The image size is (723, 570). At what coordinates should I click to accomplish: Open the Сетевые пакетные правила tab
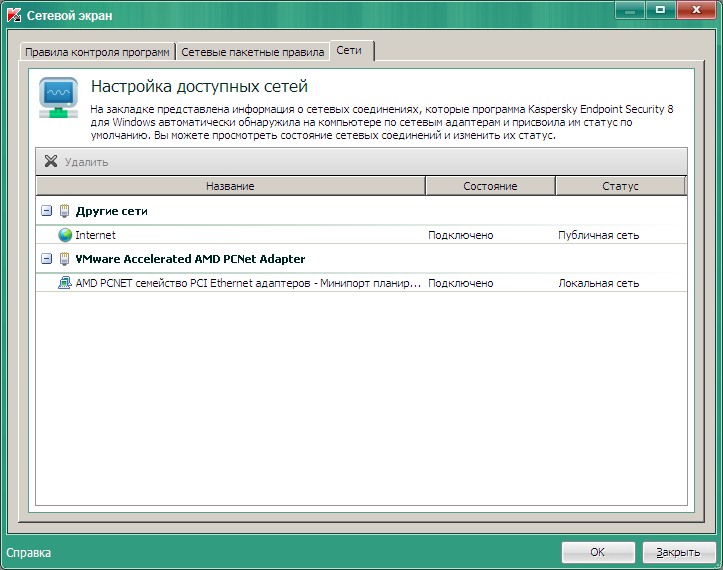coord(253,52)
